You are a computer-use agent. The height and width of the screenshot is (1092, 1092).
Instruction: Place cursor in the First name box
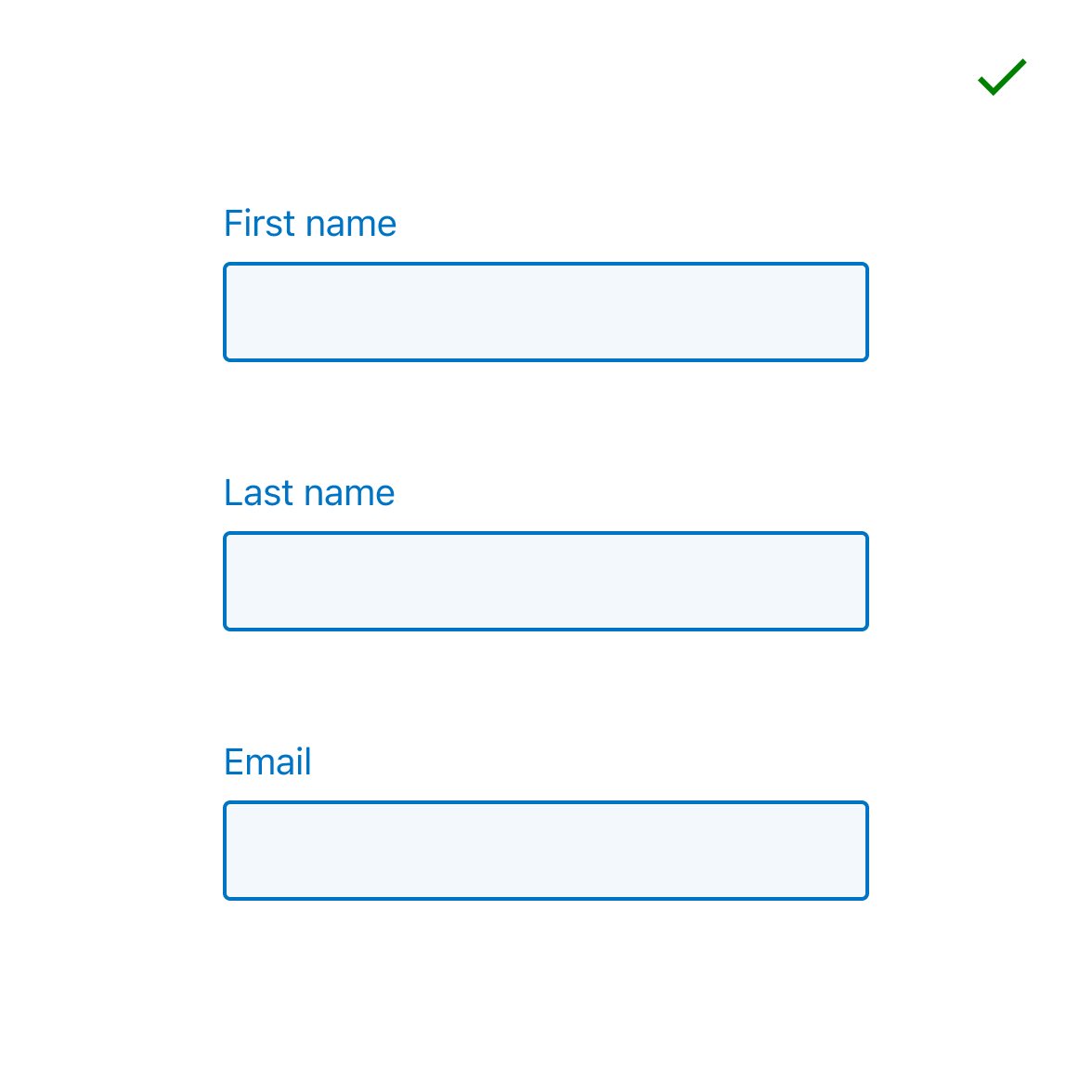click(546, 312)
